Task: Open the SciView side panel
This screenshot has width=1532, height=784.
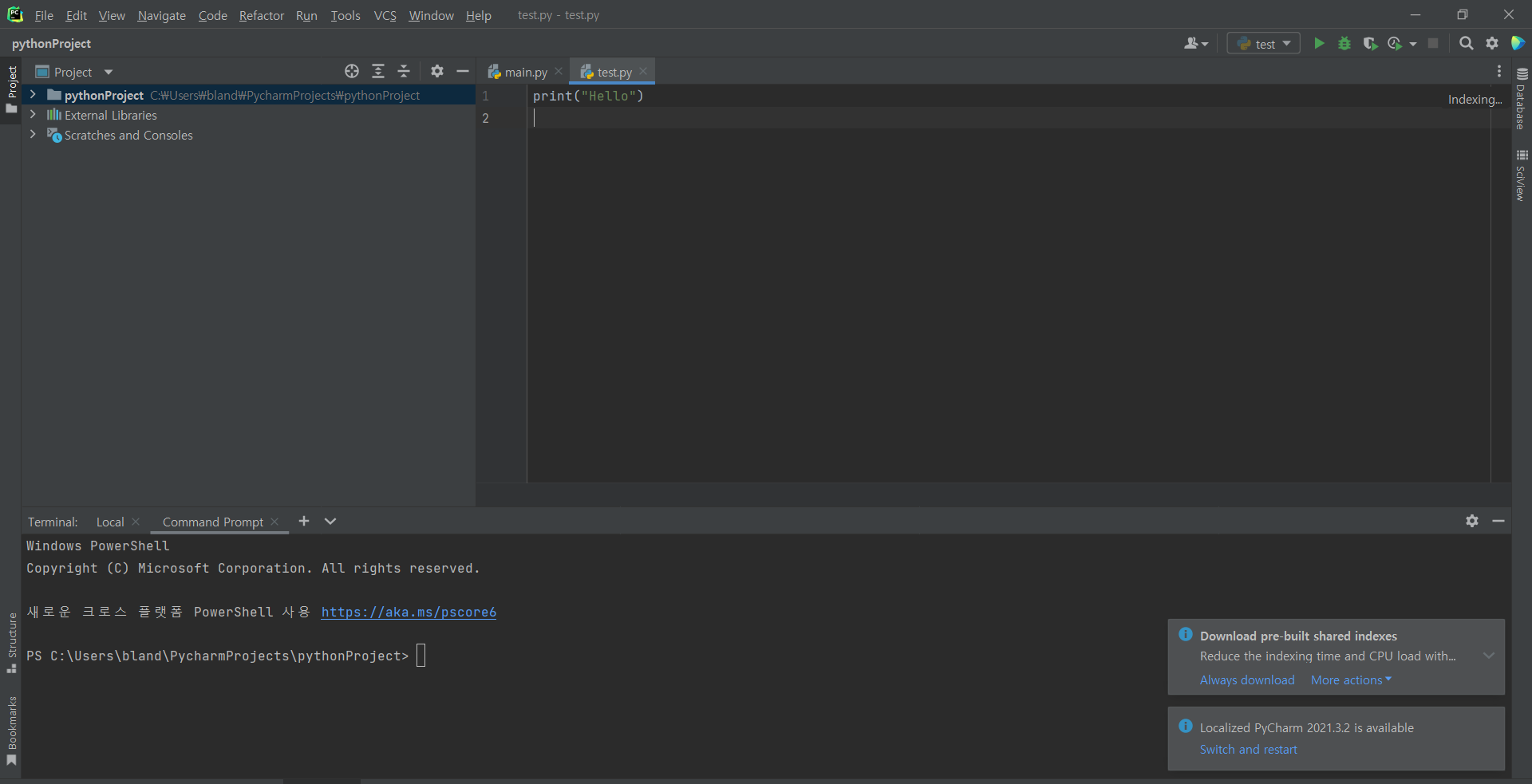Action: [x=1522, y=175]
